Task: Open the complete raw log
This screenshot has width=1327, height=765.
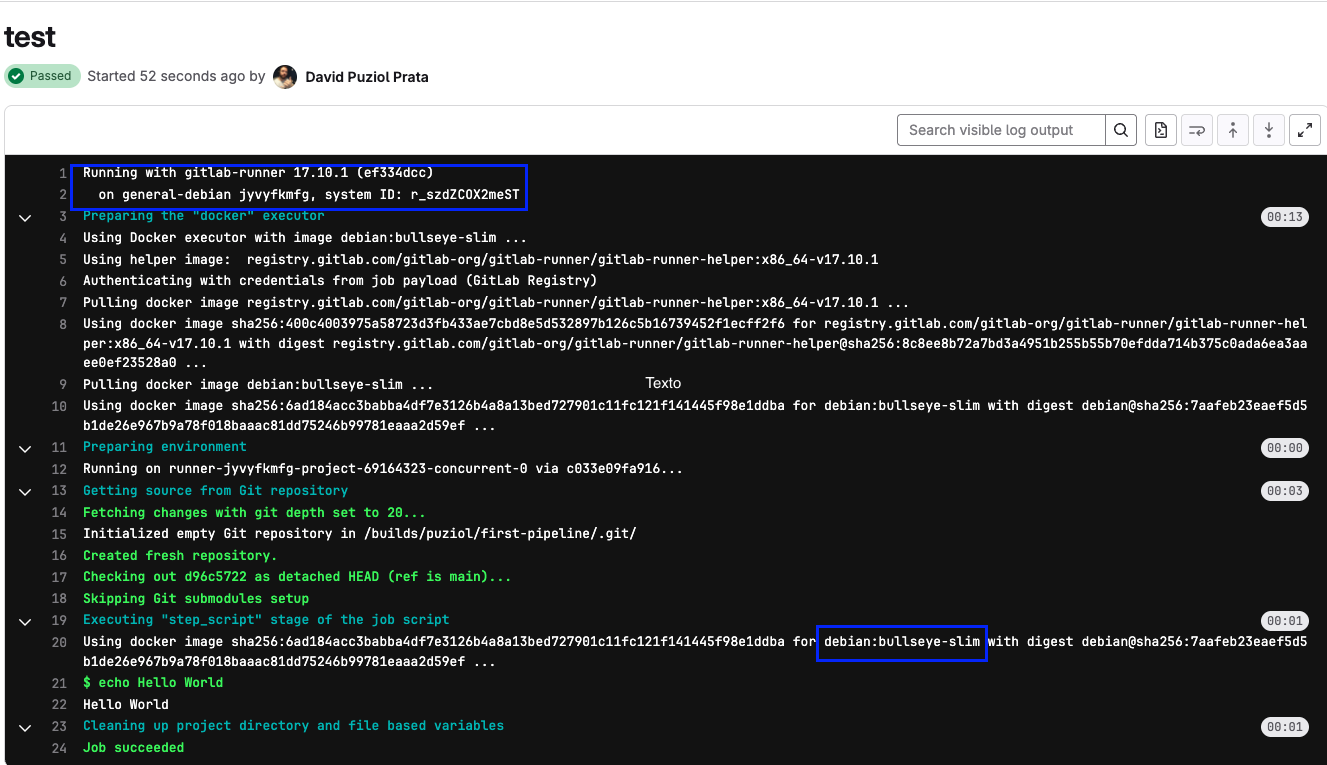Action: [1160, 130]
